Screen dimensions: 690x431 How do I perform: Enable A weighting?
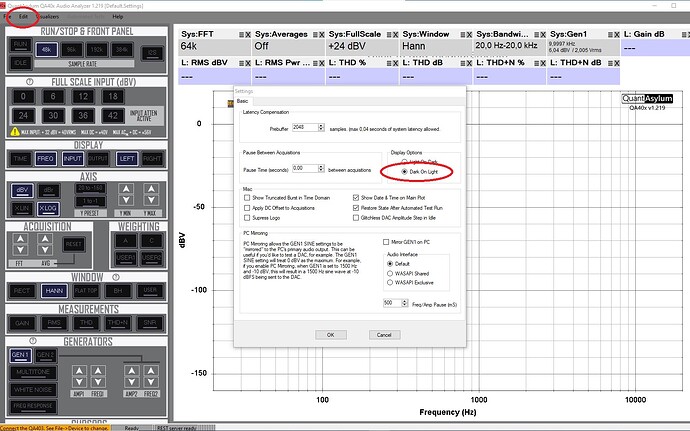[125, 240]
